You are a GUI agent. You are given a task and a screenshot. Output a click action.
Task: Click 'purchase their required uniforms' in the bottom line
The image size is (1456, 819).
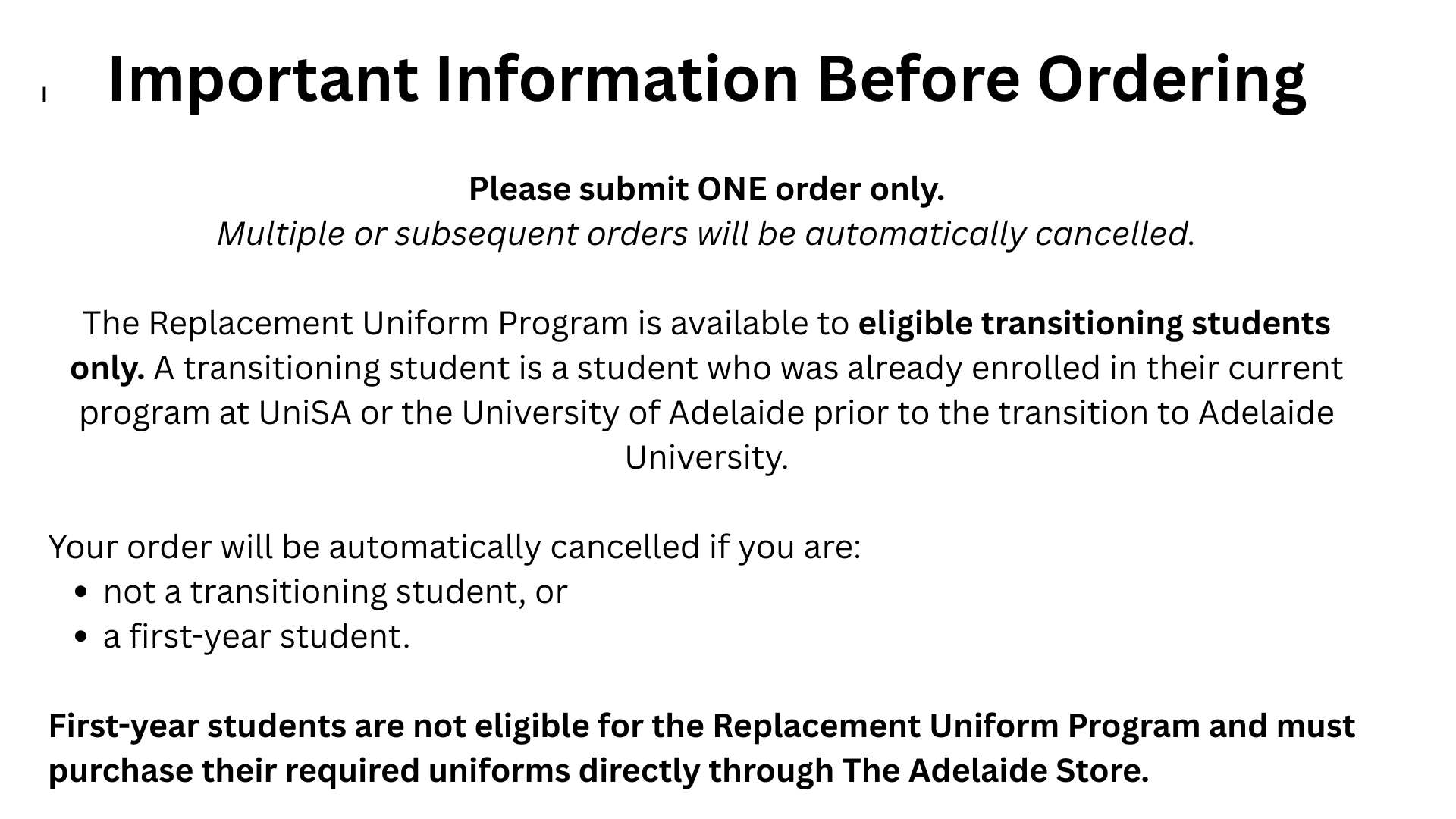tap(309, 771)
